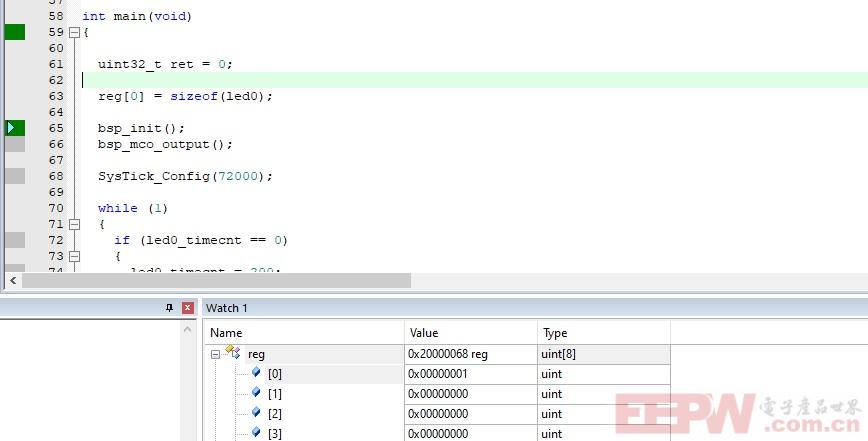Toggle breakpoint in gutter at line 68
The width and height of the screenshot is (868, 441).
[15, 176]
